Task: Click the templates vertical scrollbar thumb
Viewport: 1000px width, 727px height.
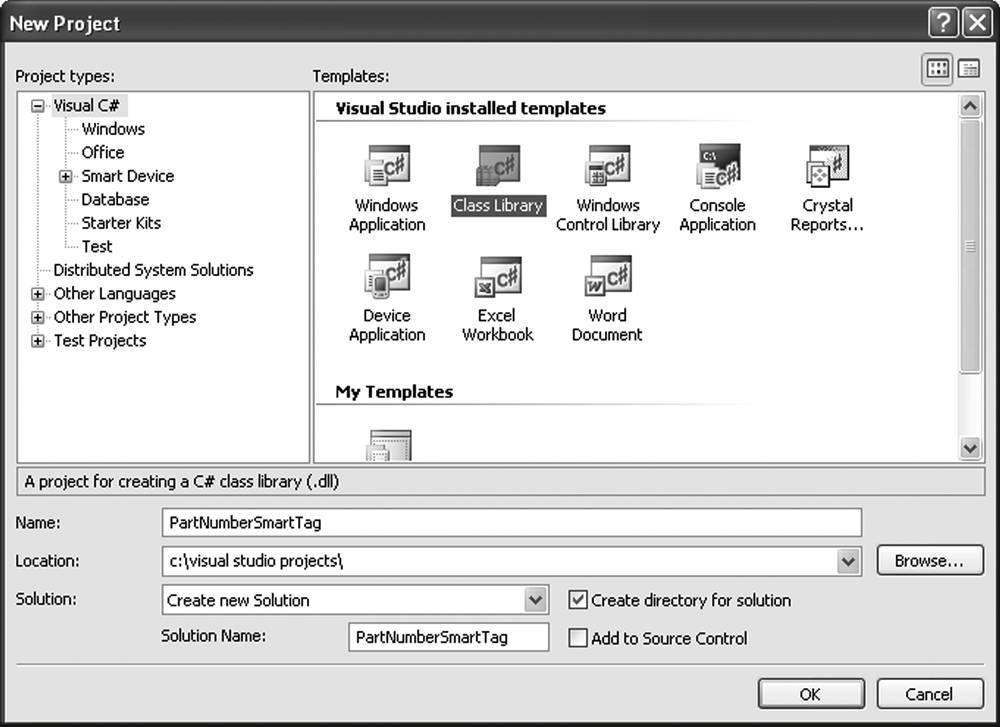Action: pyautogui.click(x=970, y=246)
